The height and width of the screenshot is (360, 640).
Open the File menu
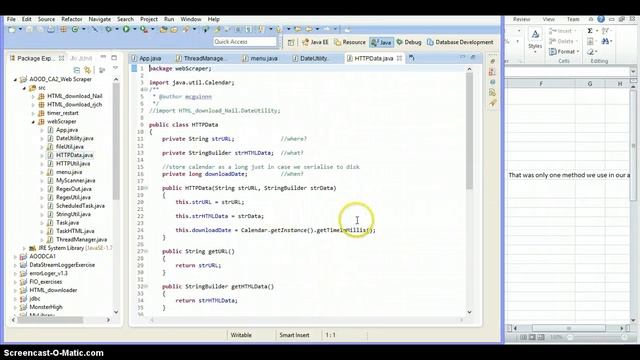point(11,19)
